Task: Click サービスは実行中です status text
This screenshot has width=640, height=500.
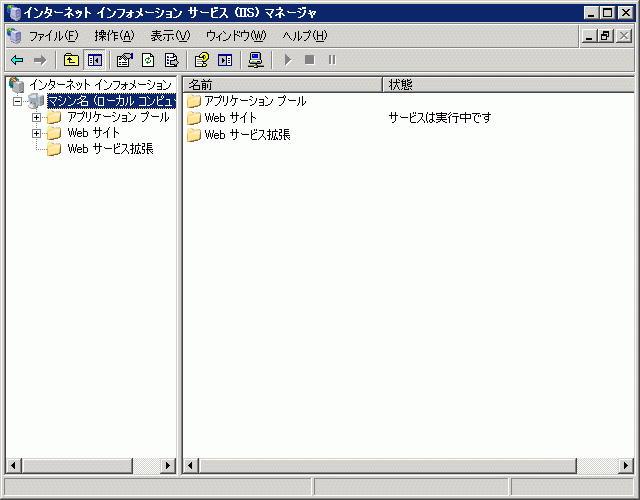Action: coord(440,118)
